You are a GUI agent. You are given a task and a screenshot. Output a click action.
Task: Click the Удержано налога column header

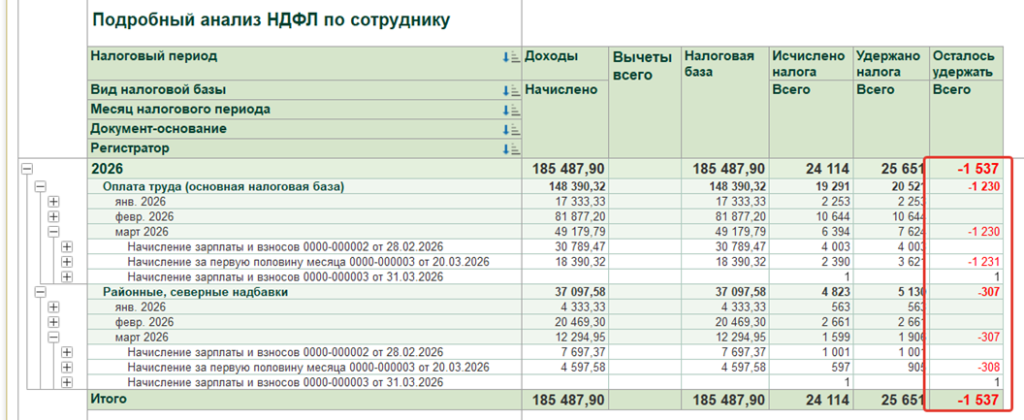891,64
